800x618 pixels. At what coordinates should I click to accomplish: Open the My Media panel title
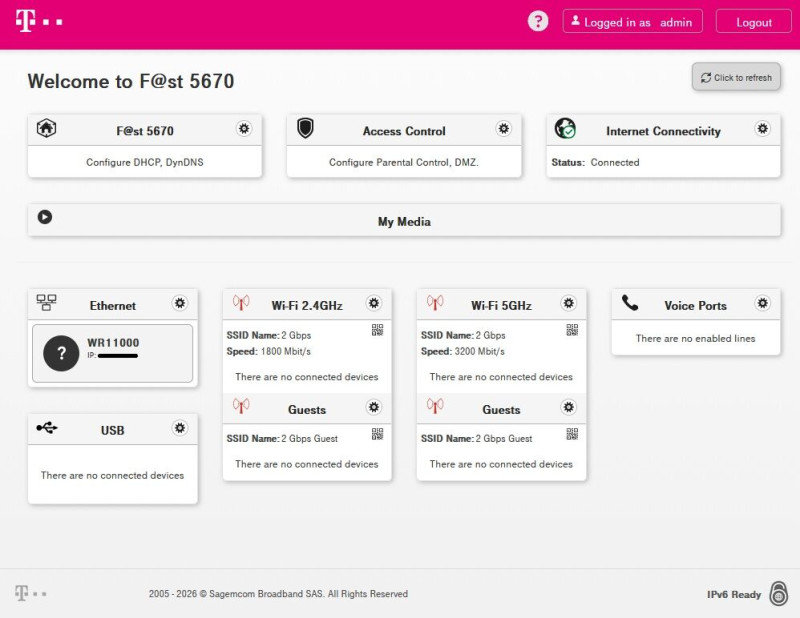tap(404, 221)
